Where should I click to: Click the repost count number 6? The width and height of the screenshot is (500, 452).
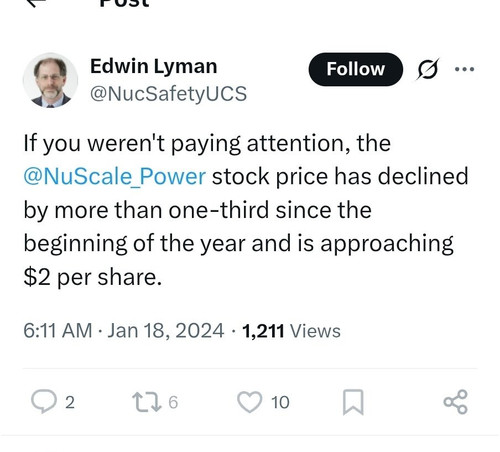click(x=173, y=402)
